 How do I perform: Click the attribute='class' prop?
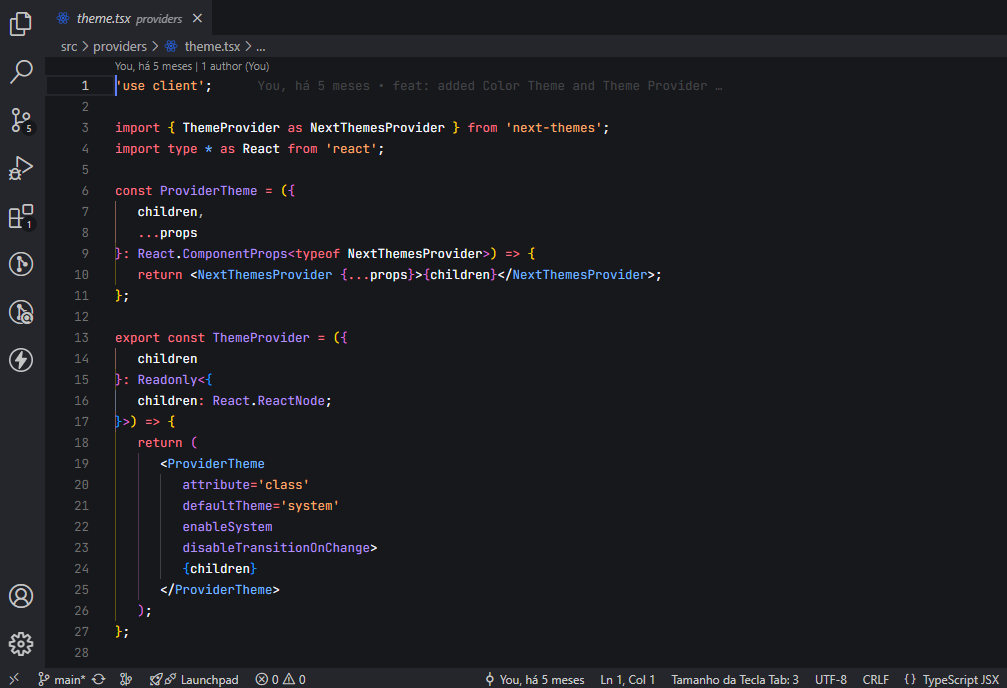pos(245,485)
